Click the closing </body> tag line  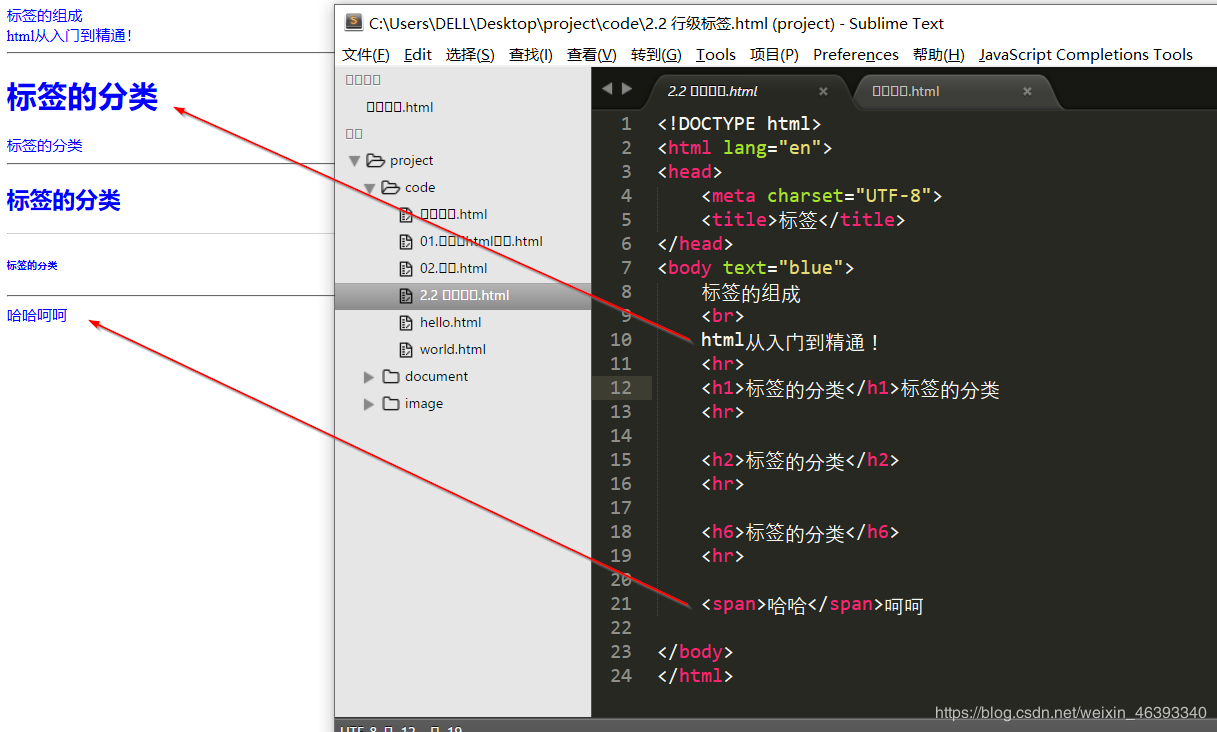tap(695, 652)
